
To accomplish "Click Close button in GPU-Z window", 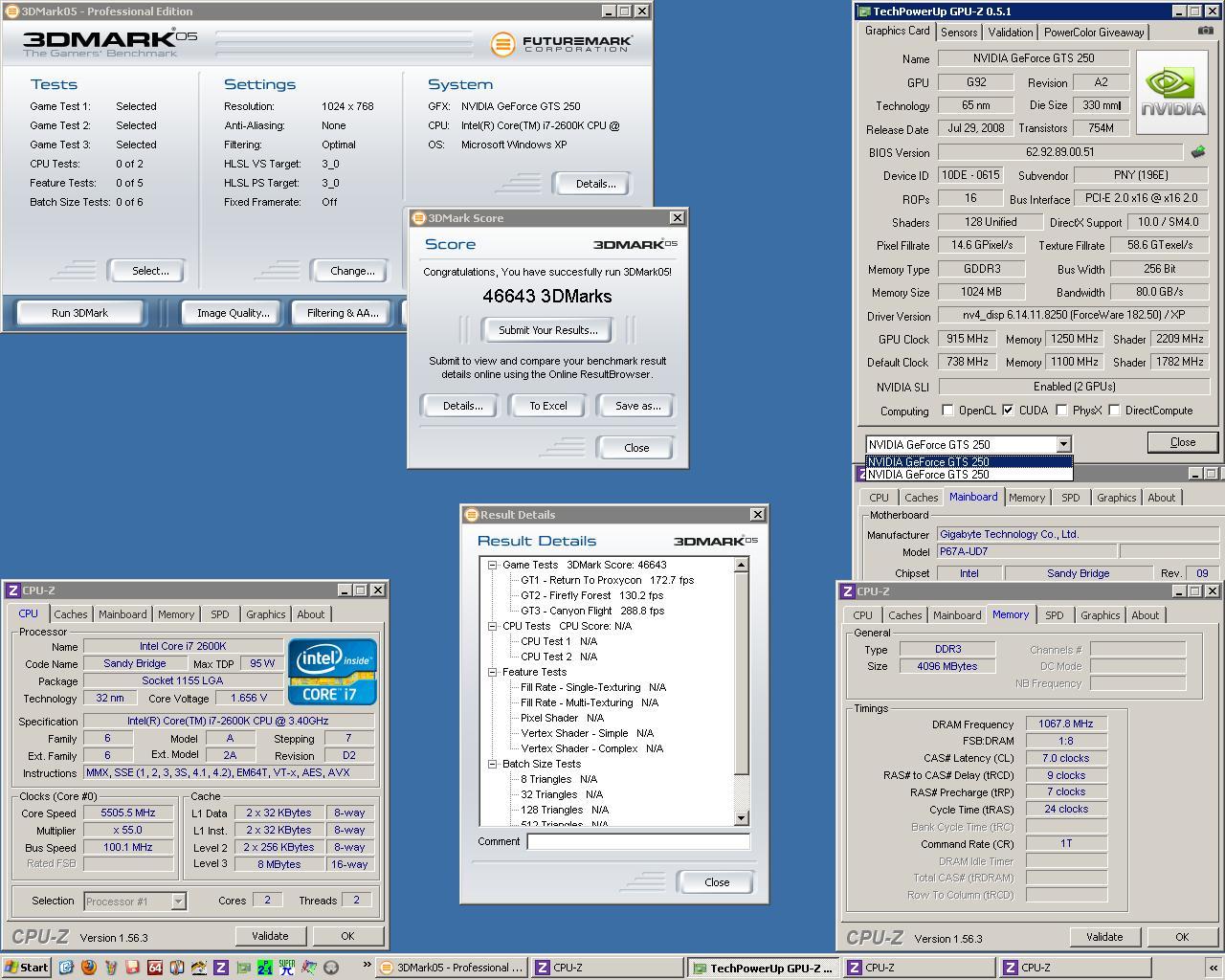I will point(1183,442).
